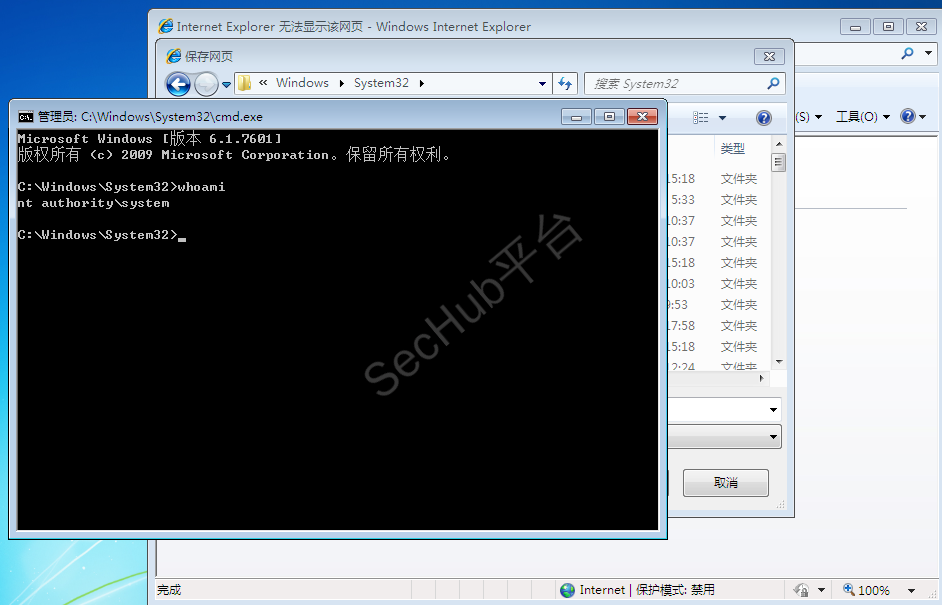Click the 取消 cancel button
This screenshot has height=605, width=942.
tap(725, 483)
